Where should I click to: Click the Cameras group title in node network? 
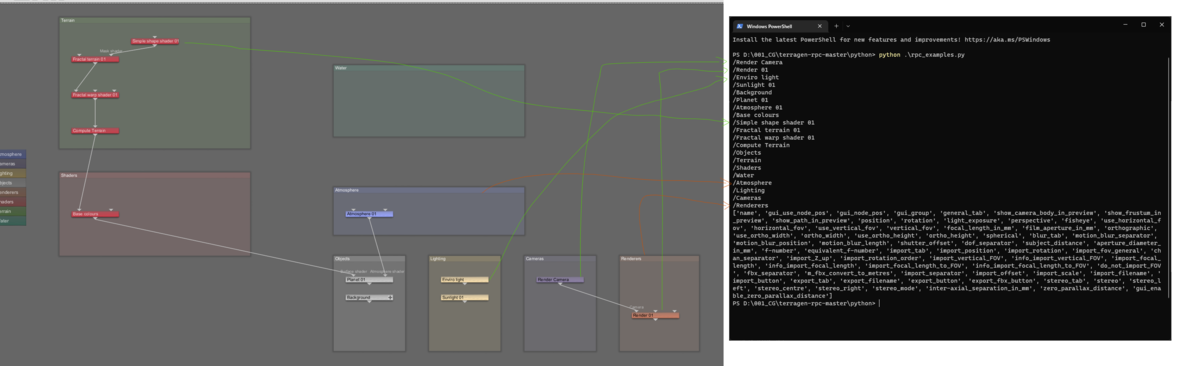click(534, 258)
